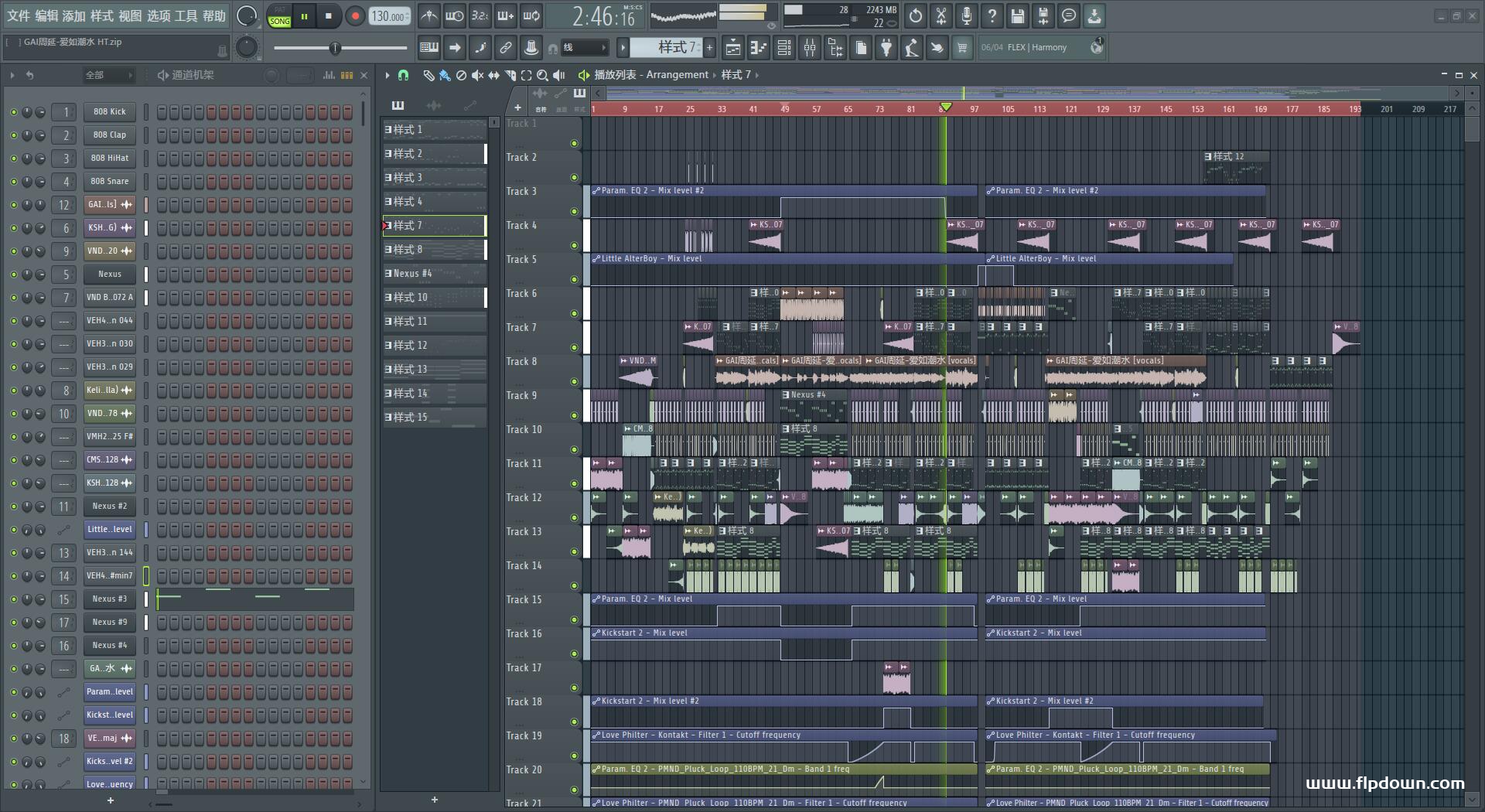1485x812 pixels.
Task: Select the Nexus #2 channel button
Action: [109, 507]
